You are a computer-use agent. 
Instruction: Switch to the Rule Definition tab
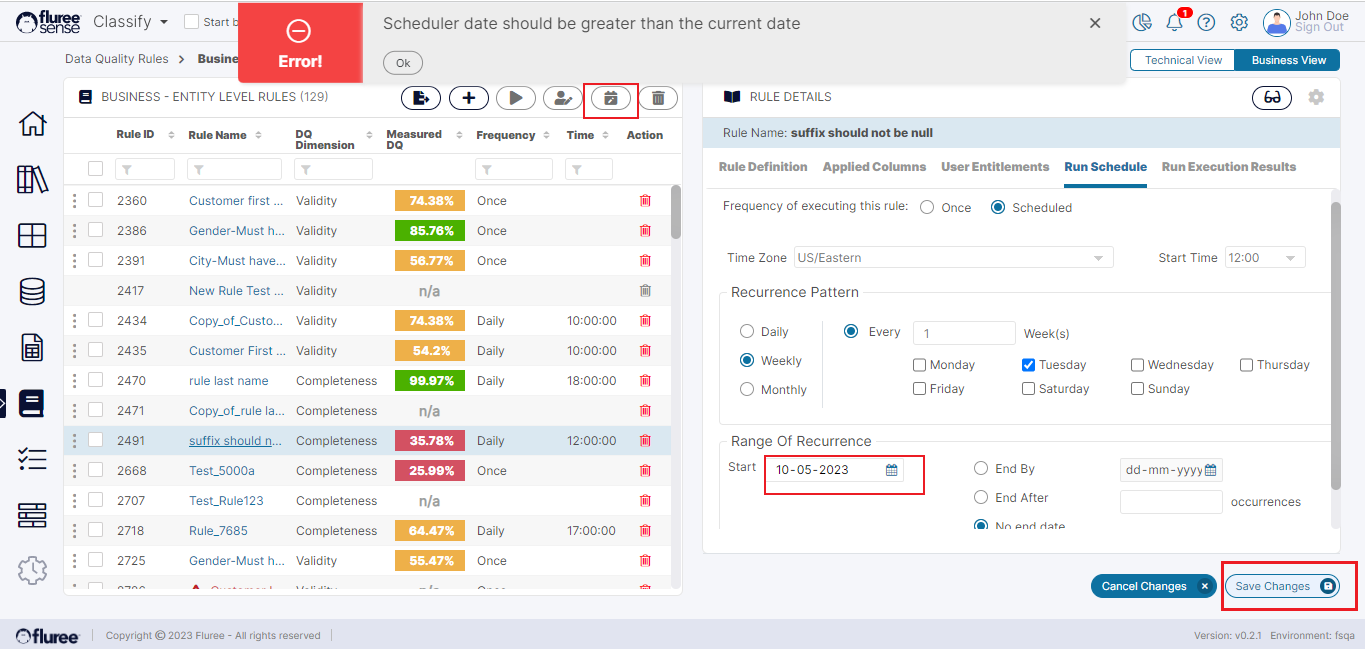[x=763, y=167]
